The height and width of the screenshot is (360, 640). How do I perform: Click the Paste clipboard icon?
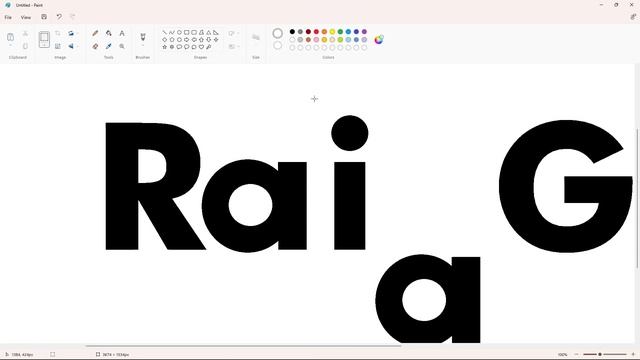(11, 37)
